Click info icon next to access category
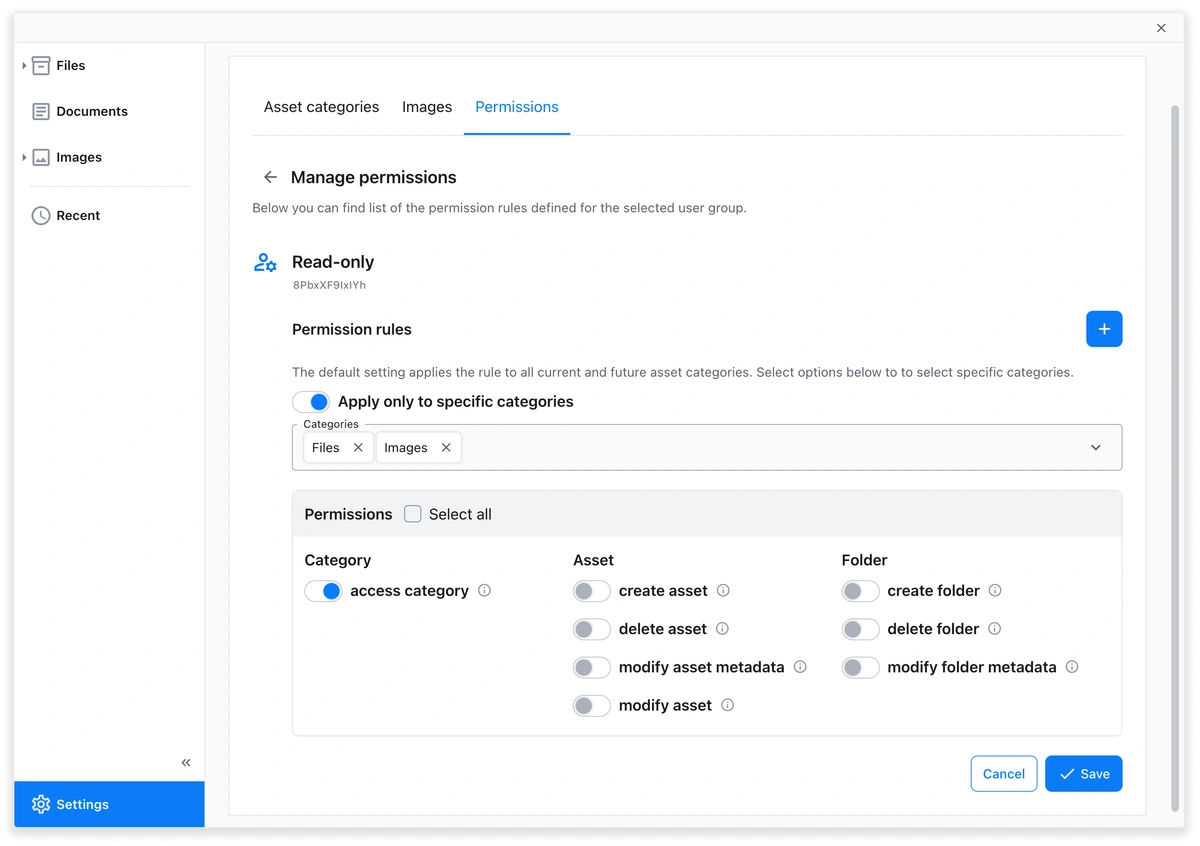This screenshot has height=846, width=1200. pos(485,591)
